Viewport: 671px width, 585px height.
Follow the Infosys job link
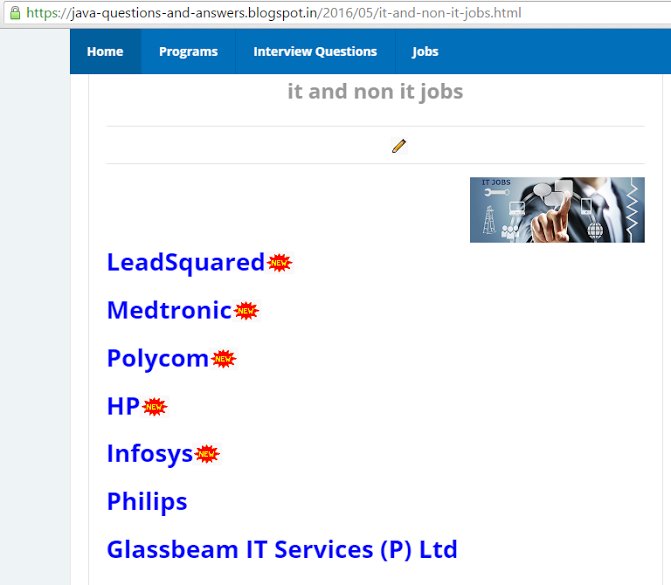click(x=150, y=454)
